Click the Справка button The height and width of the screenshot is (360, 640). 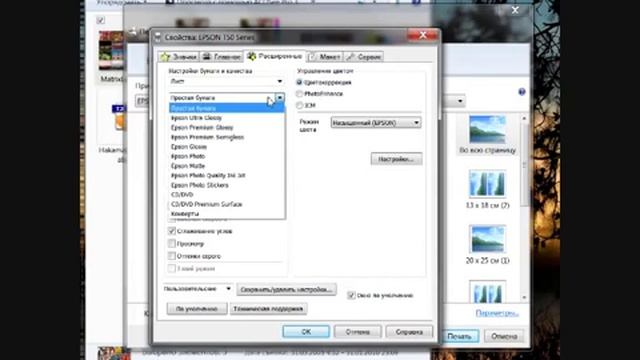tap(409, 332)
